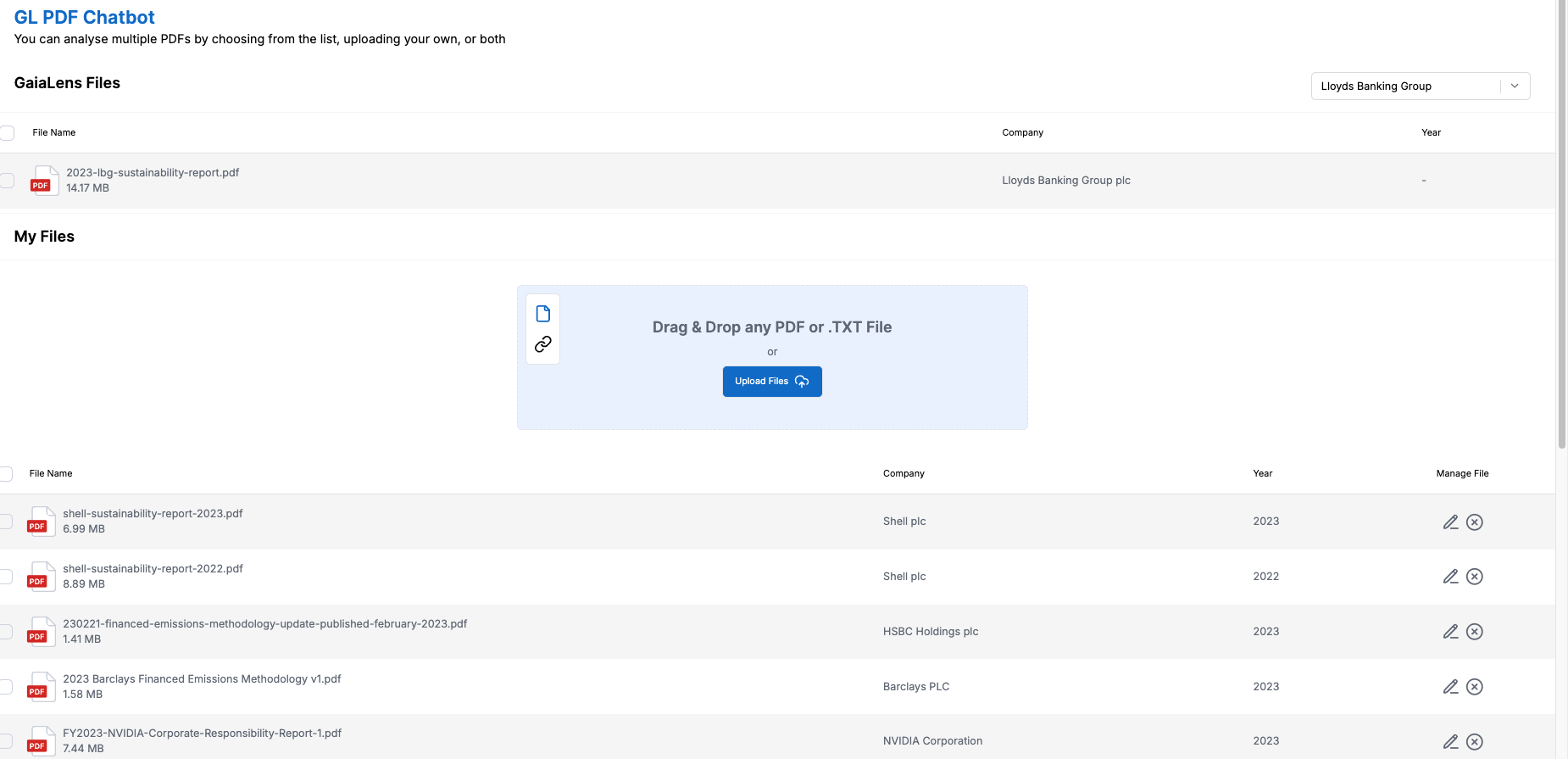Screen dimensions: 1568x759
Task: Check the 2023 Barclays methodology file checkbox
Action: [x=6, y=687]
